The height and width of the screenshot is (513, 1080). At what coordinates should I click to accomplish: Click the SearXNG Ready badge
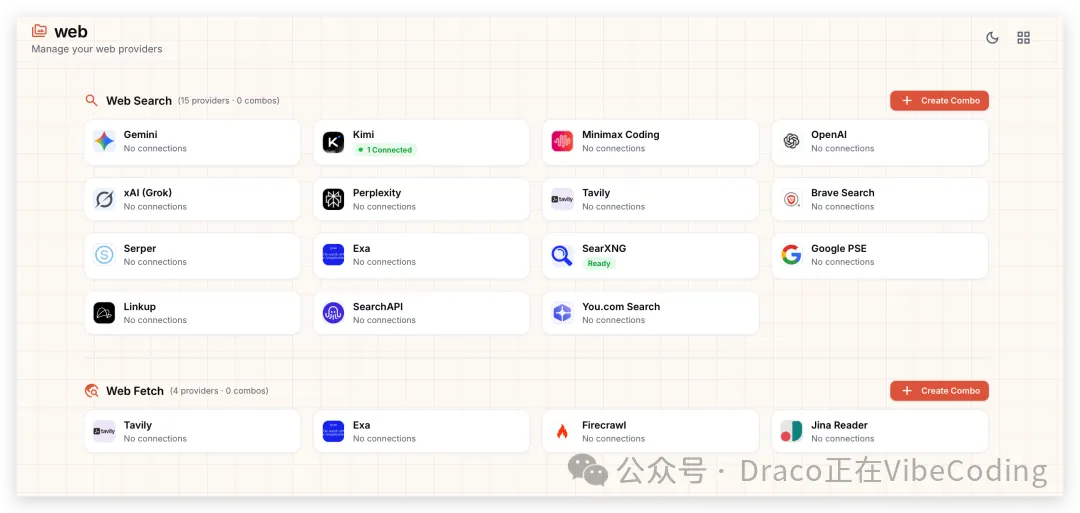[599, 264]
